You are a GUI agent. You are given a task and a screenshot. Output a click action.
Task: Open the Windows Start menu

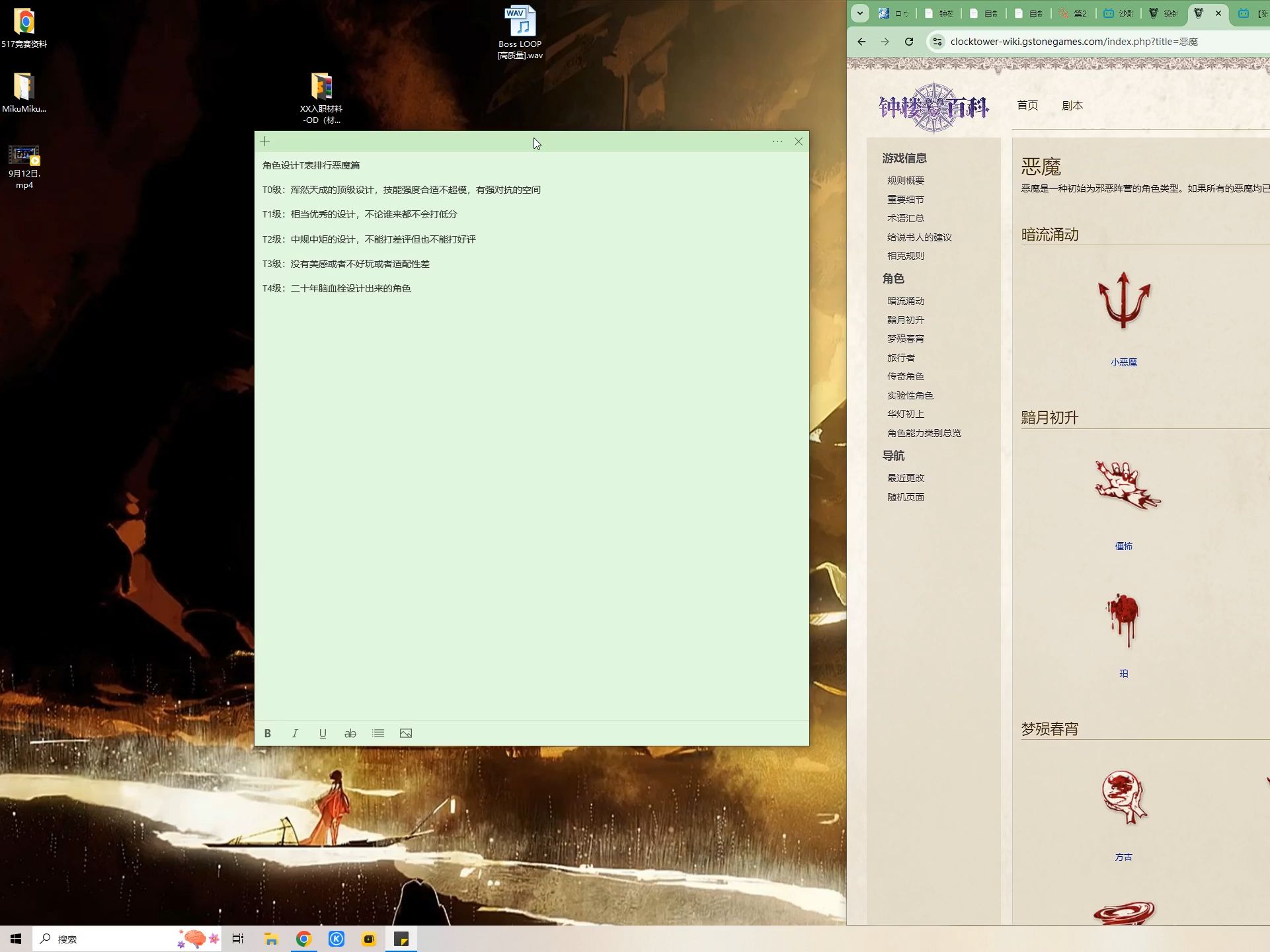(x=16, y=939)
